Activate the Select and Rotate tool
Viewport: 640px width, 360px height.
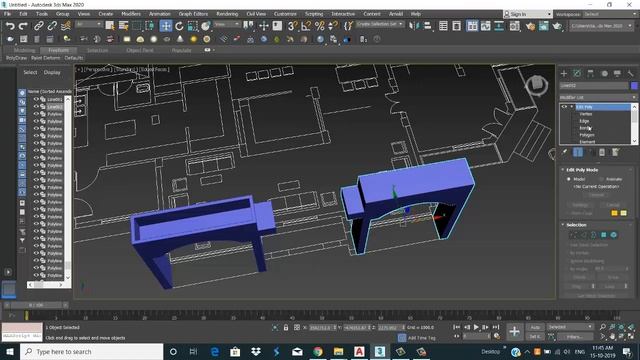[x=179, y=26]
